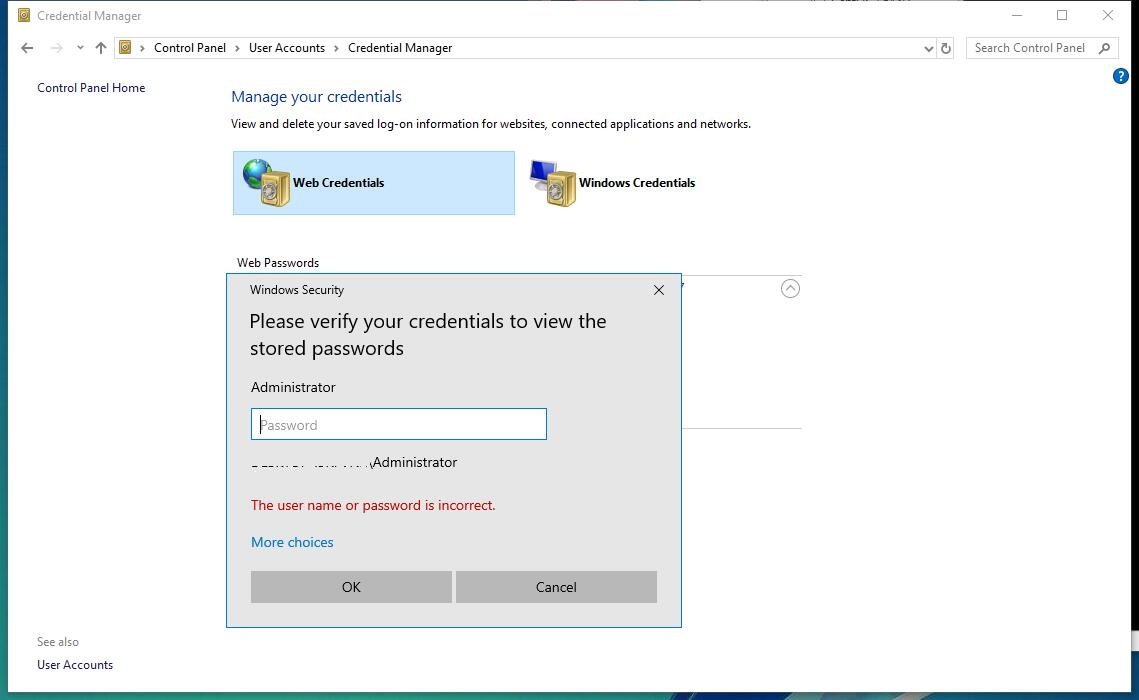The height and width of the screenshot is (700, 1139).
Task: Open More choices in the dialog
Action: pyautogui.click(x=292, y=542)
